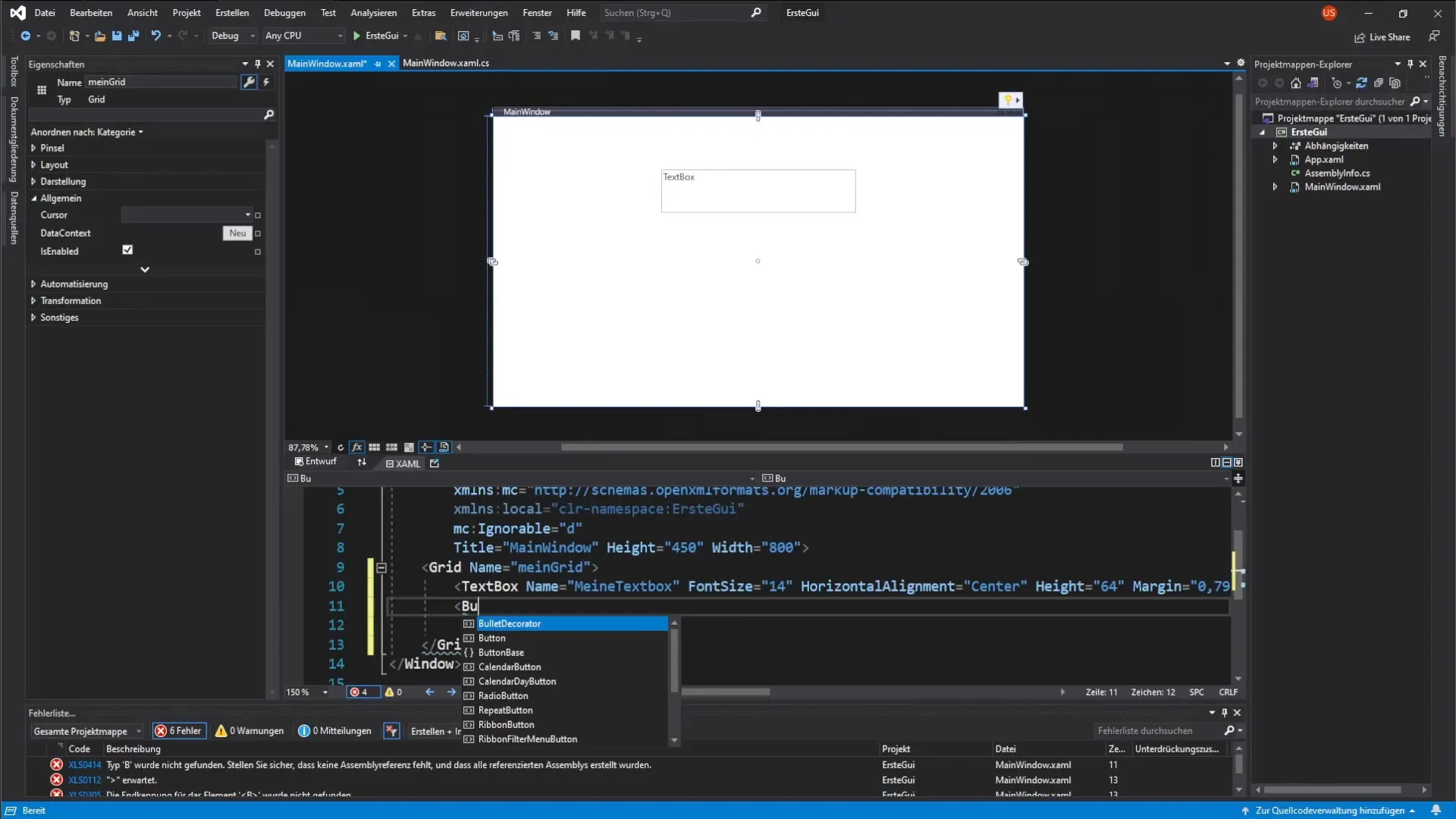Check the IsEnabled checkbox
1456x819 pixels.
[x=127, y=249]
